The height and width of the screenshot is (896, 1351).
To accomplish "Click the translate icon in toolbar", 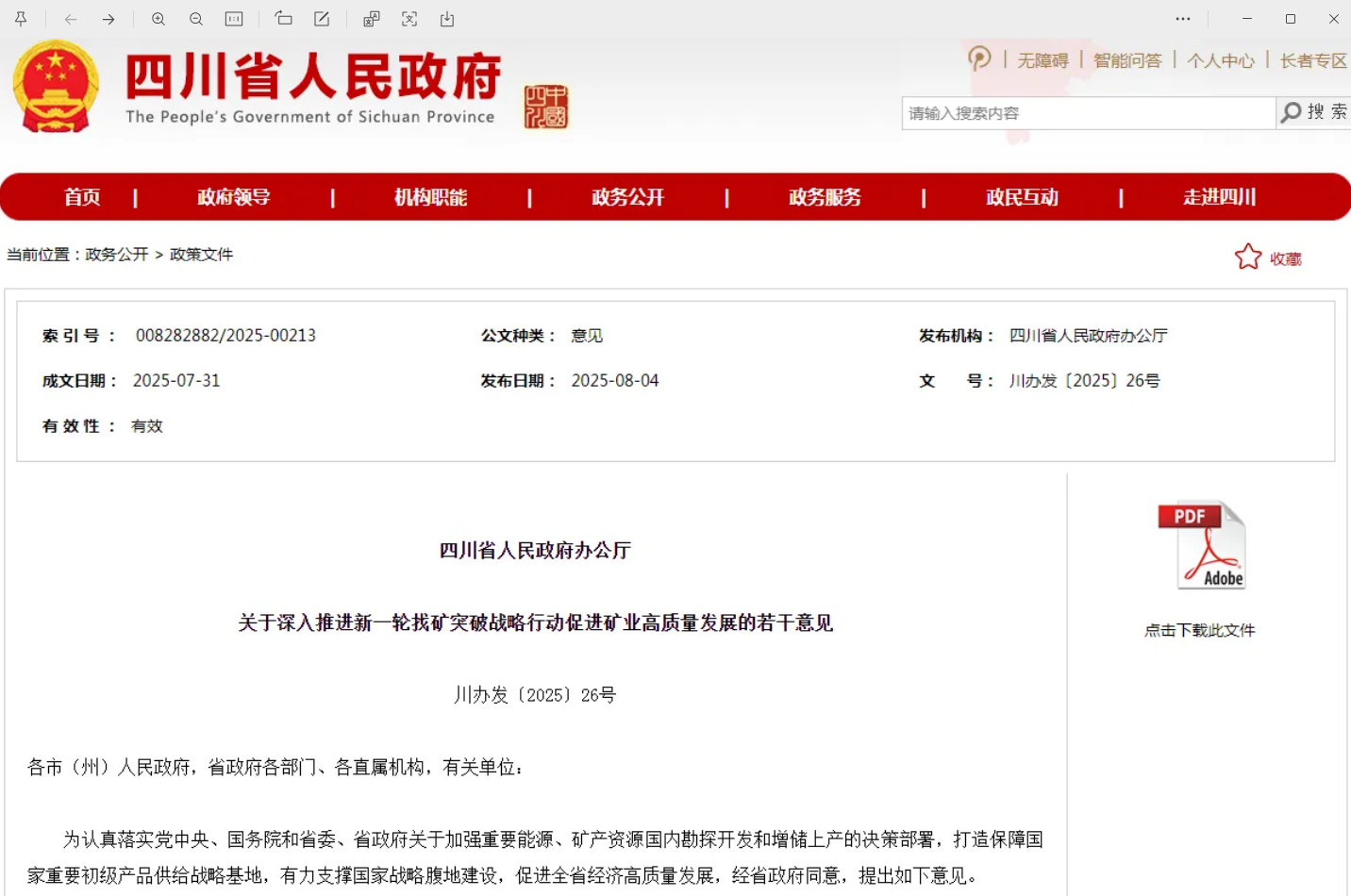I will tap(372, 19).
